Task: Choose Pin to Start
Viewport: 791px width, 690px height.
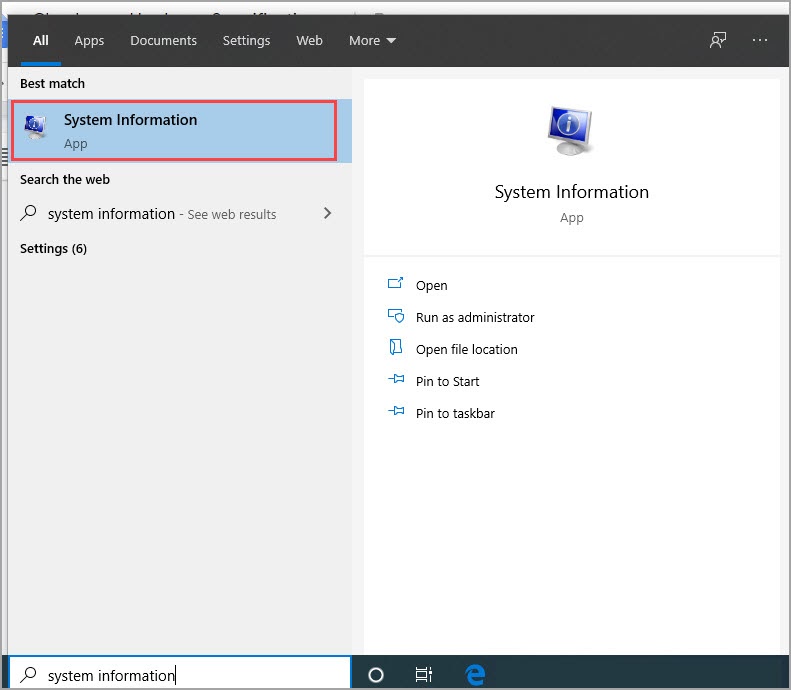Action: (x=447, y=381)
